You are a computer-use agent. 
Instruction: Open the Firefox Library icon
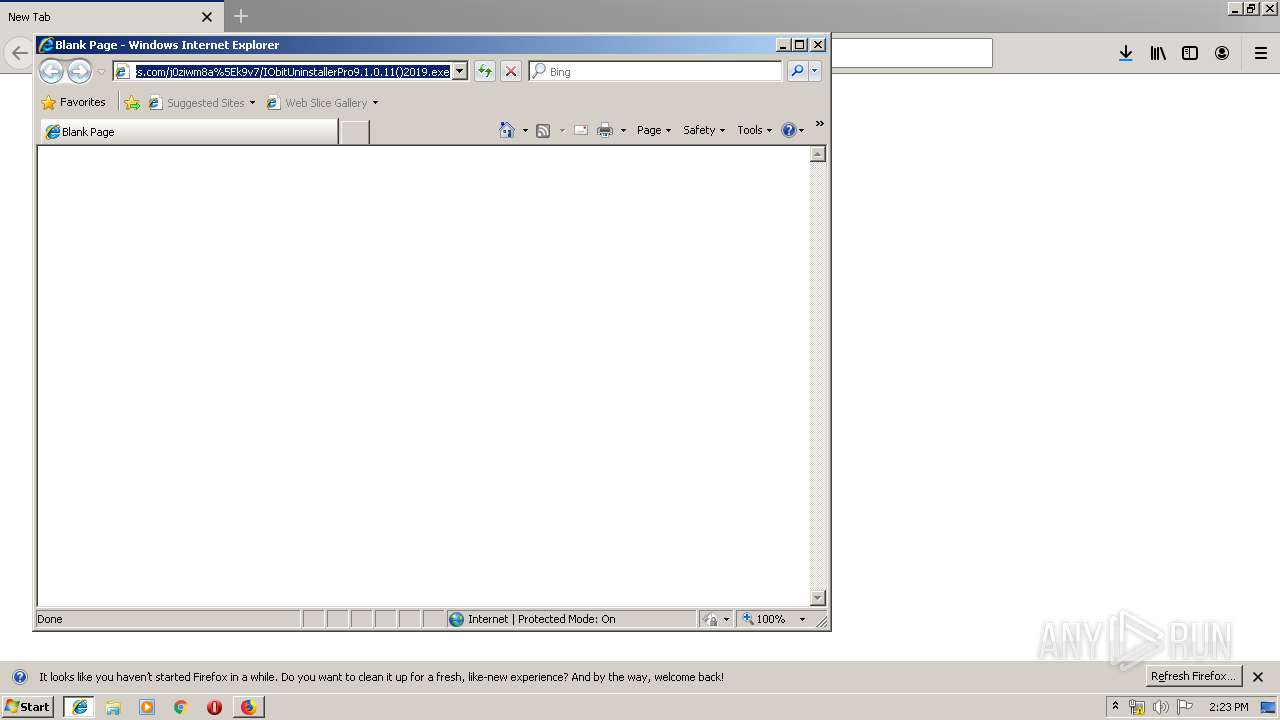click(x=1158, y=53)
